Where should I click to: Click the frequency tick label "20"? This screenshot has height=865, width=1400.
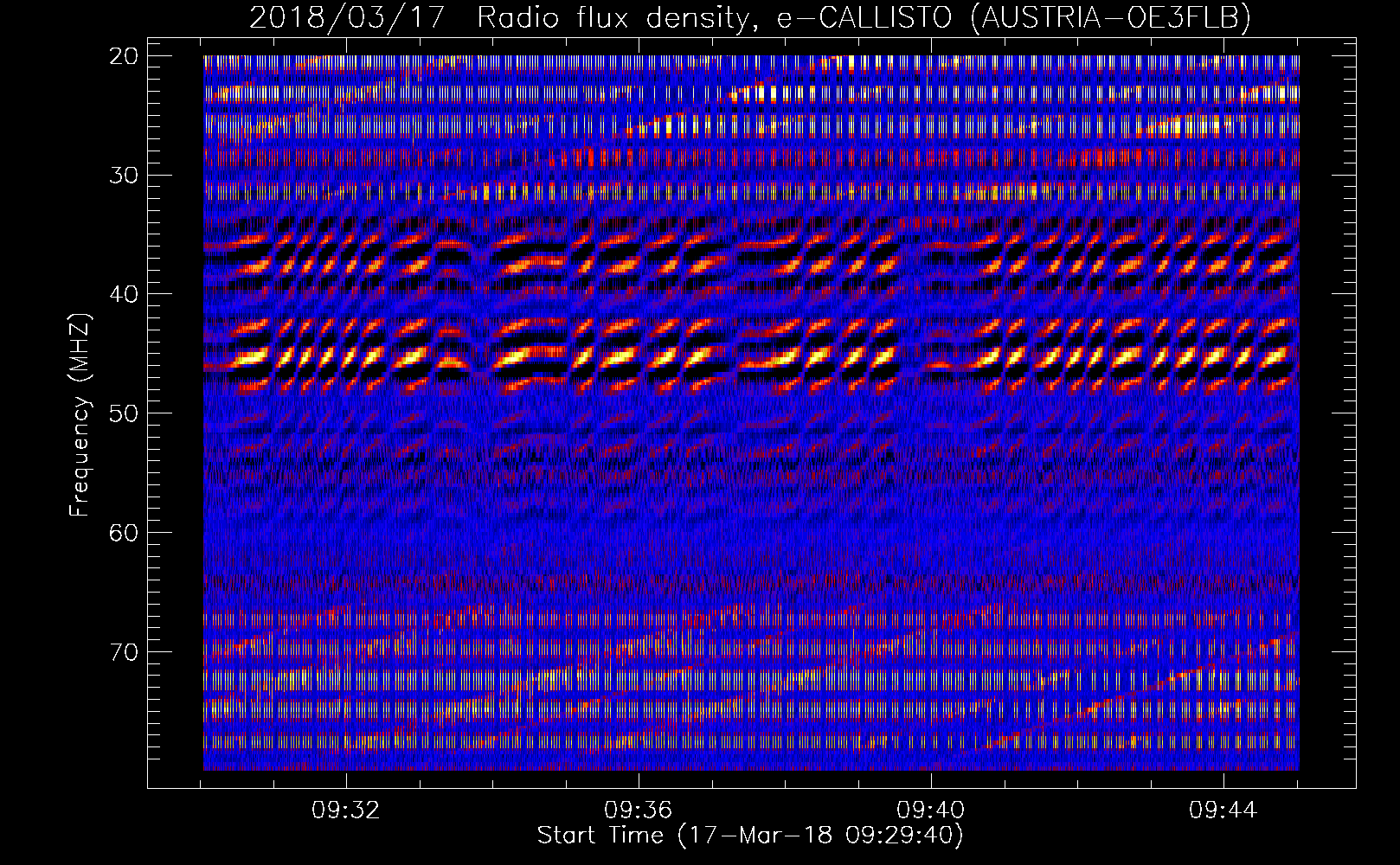(125, 56)
